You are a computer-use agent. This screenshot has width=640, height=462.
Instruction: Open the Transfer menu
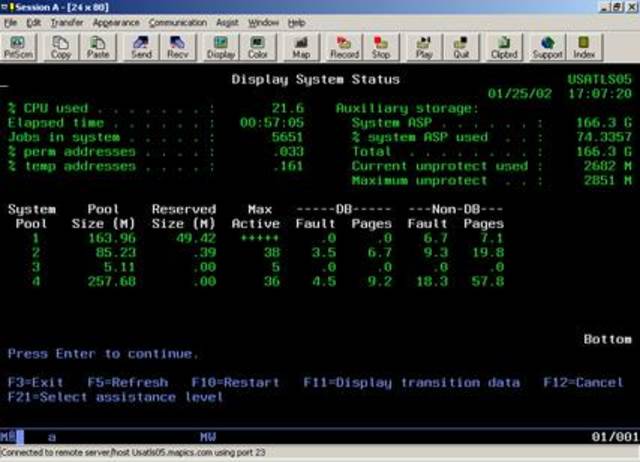click(67, 23)
